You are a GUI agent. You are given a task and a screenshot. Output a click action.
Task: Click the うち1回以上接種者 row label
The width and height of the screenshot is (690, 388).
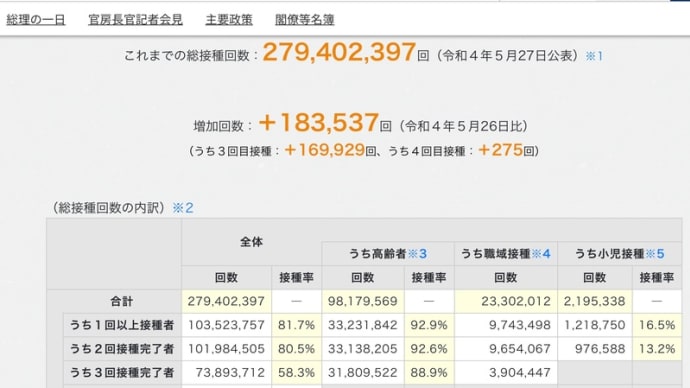pos(122,325)
